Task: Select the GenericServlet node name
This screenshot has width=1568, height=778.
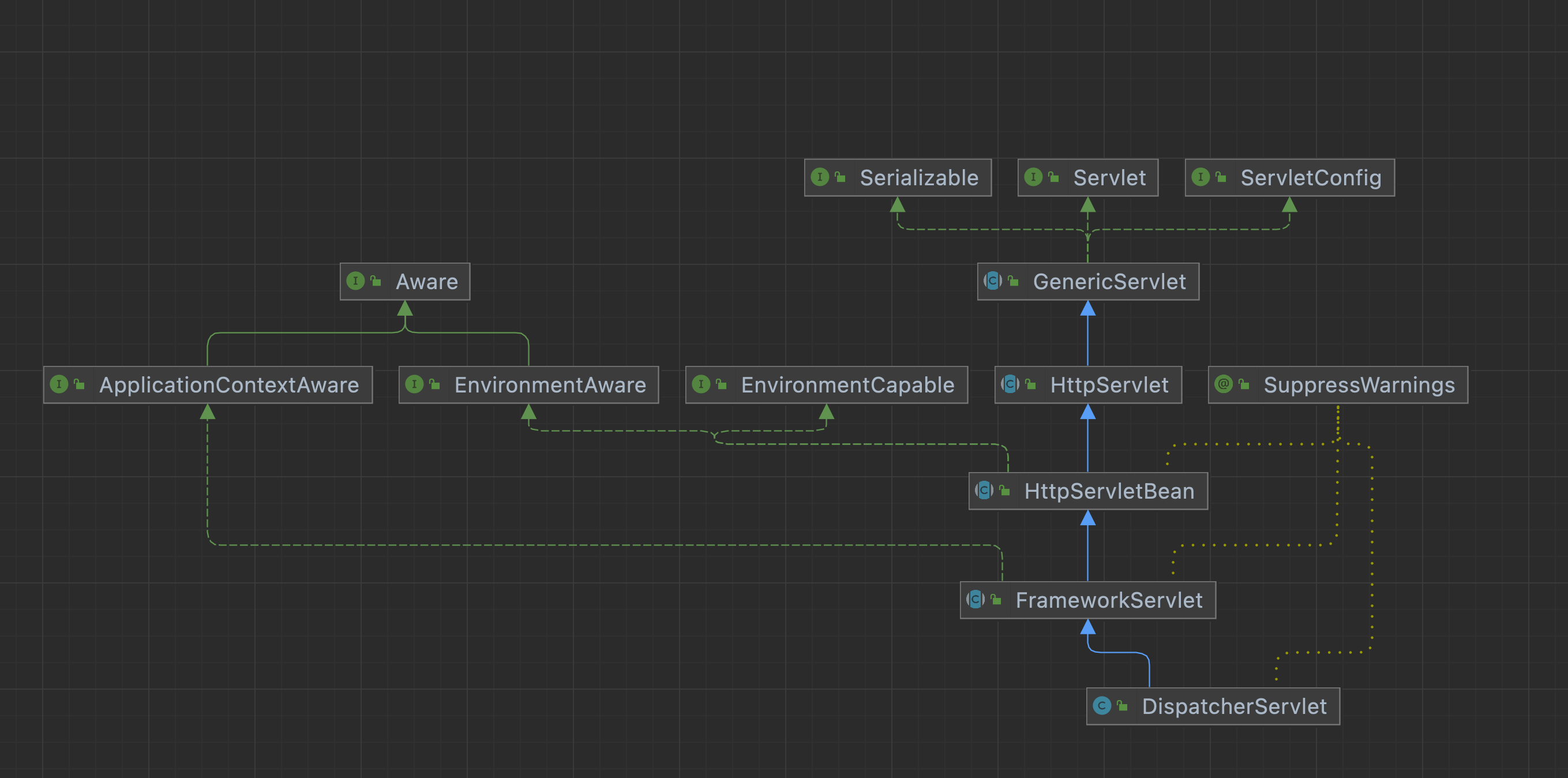Action: point(1109,281)
